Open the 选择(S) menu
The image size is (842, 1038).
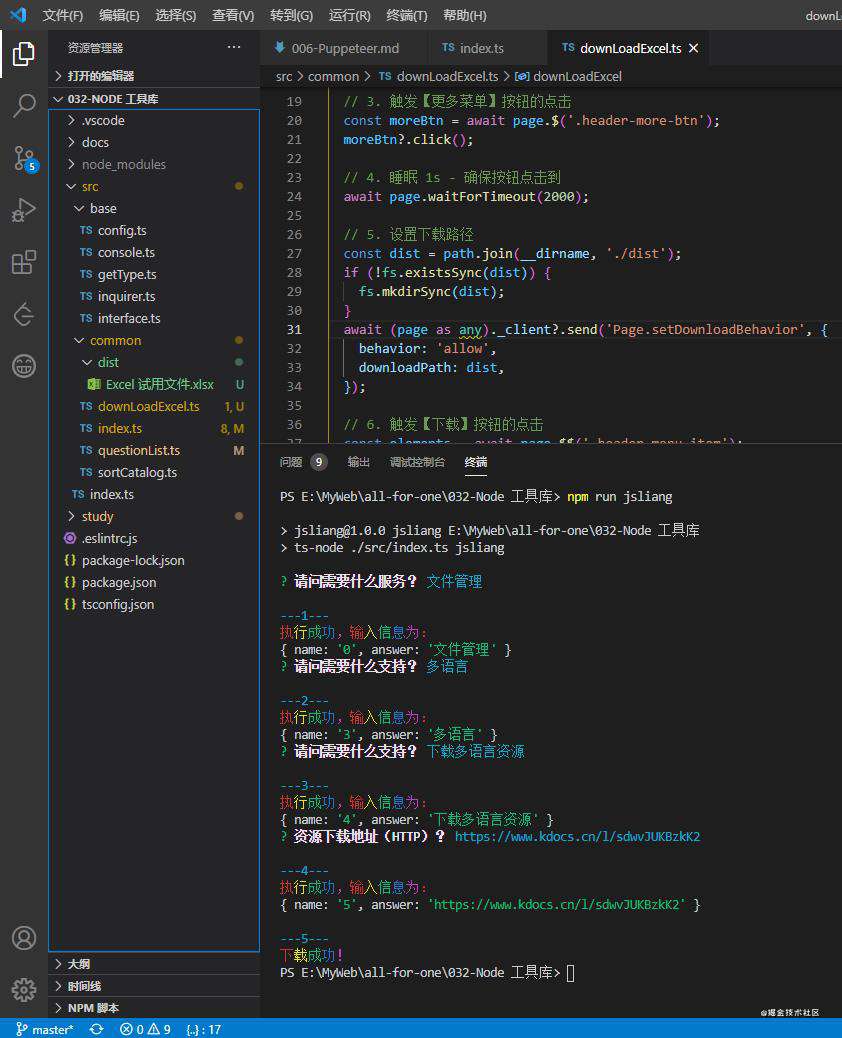(175, 15)
